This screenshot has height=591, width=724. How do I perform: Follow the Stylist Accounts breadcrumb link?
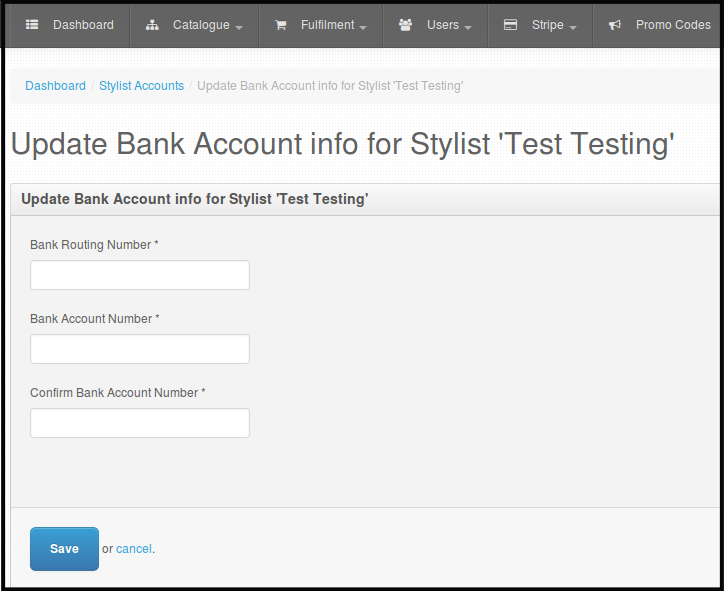[141, 86]
